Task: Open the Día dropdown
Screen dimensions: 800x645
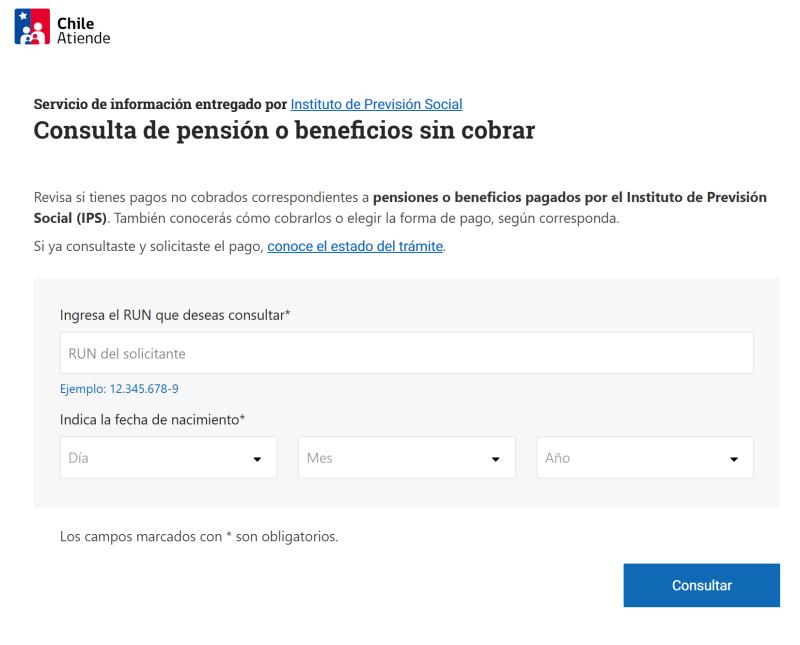Action: 168,458
